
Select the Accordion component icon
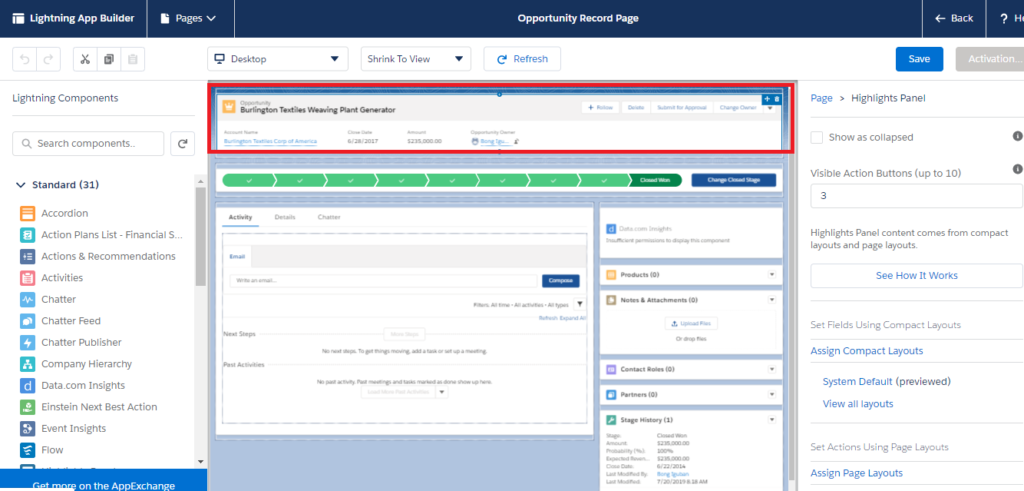[27, 213]
